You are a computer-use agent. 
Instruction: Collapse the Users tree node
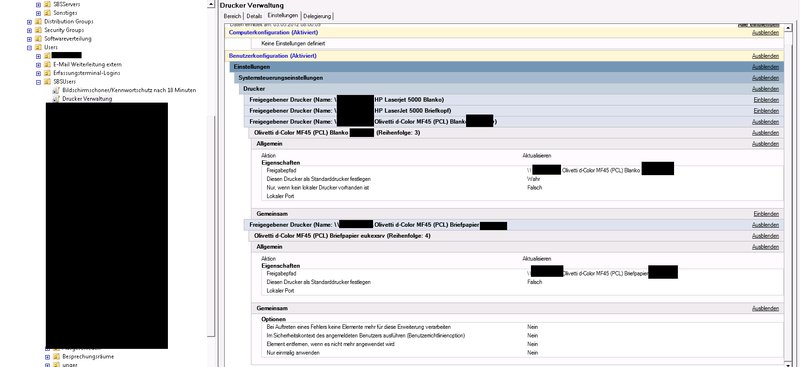29,47
